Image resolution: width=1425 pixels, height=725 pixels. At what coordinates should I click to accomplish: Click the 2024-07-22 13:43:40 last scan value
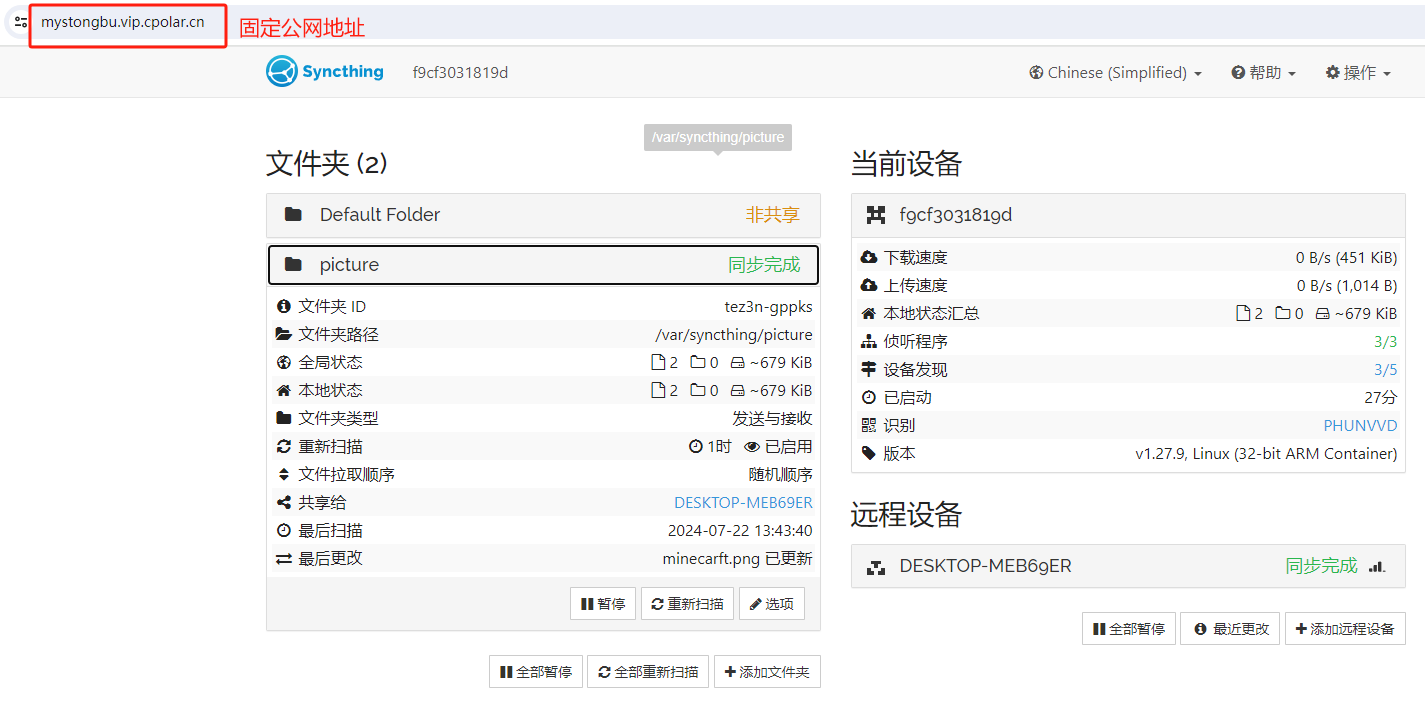tap(740, 530)
